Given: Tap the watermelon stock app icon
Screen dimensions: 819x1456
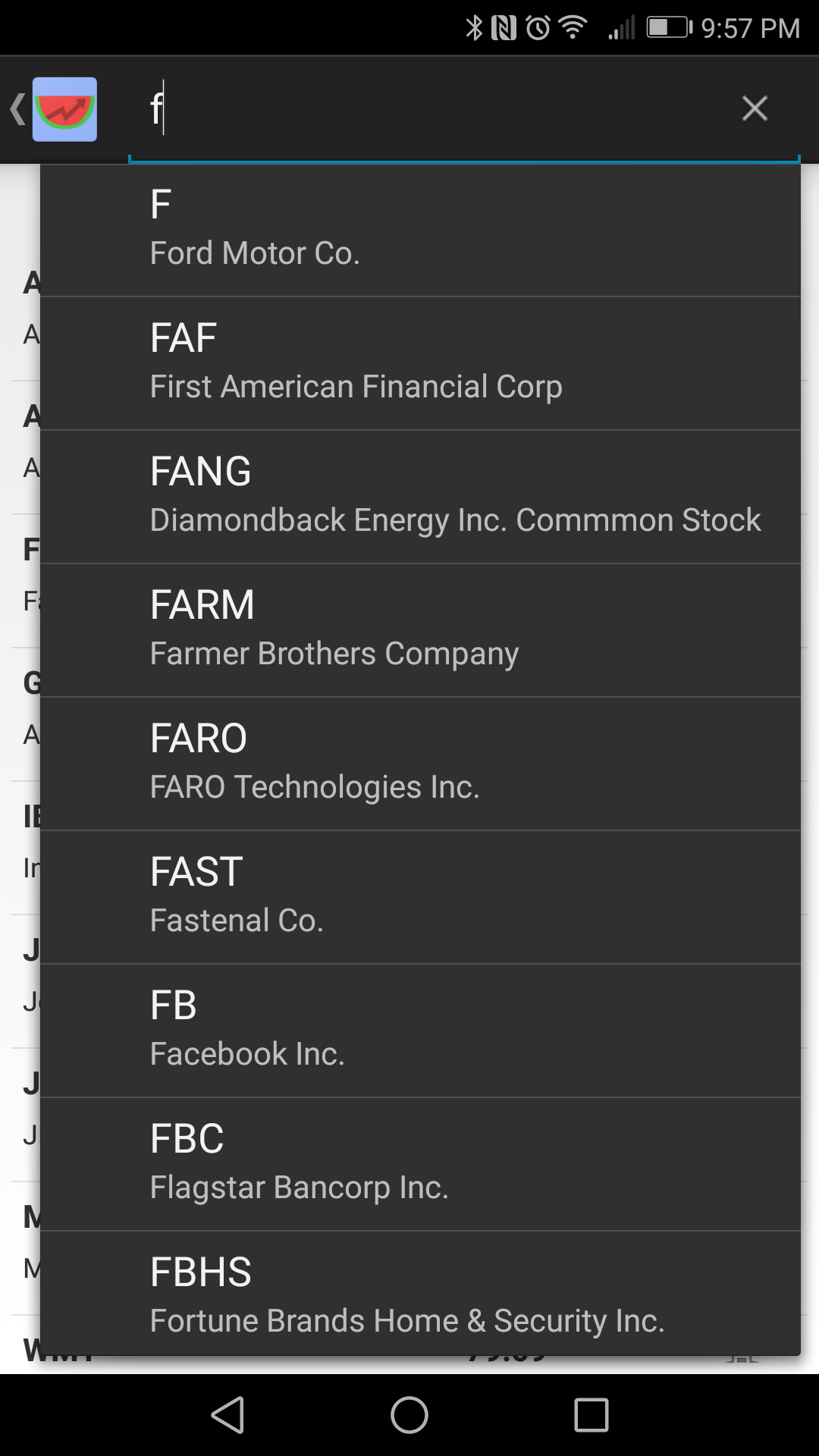Looking at the screenshot, I should (x=64, y=109).
